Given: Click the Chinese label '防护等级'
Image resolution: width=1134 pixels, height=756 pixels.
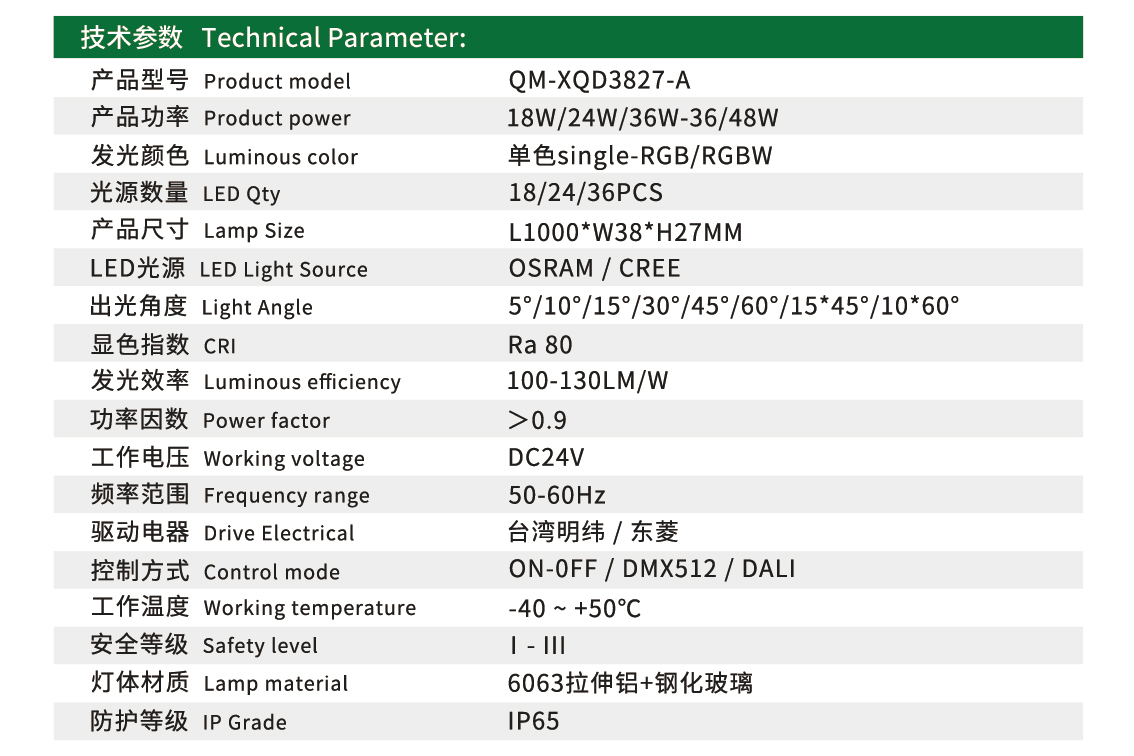Looking at the screenshot, I should tap(139, 721).
